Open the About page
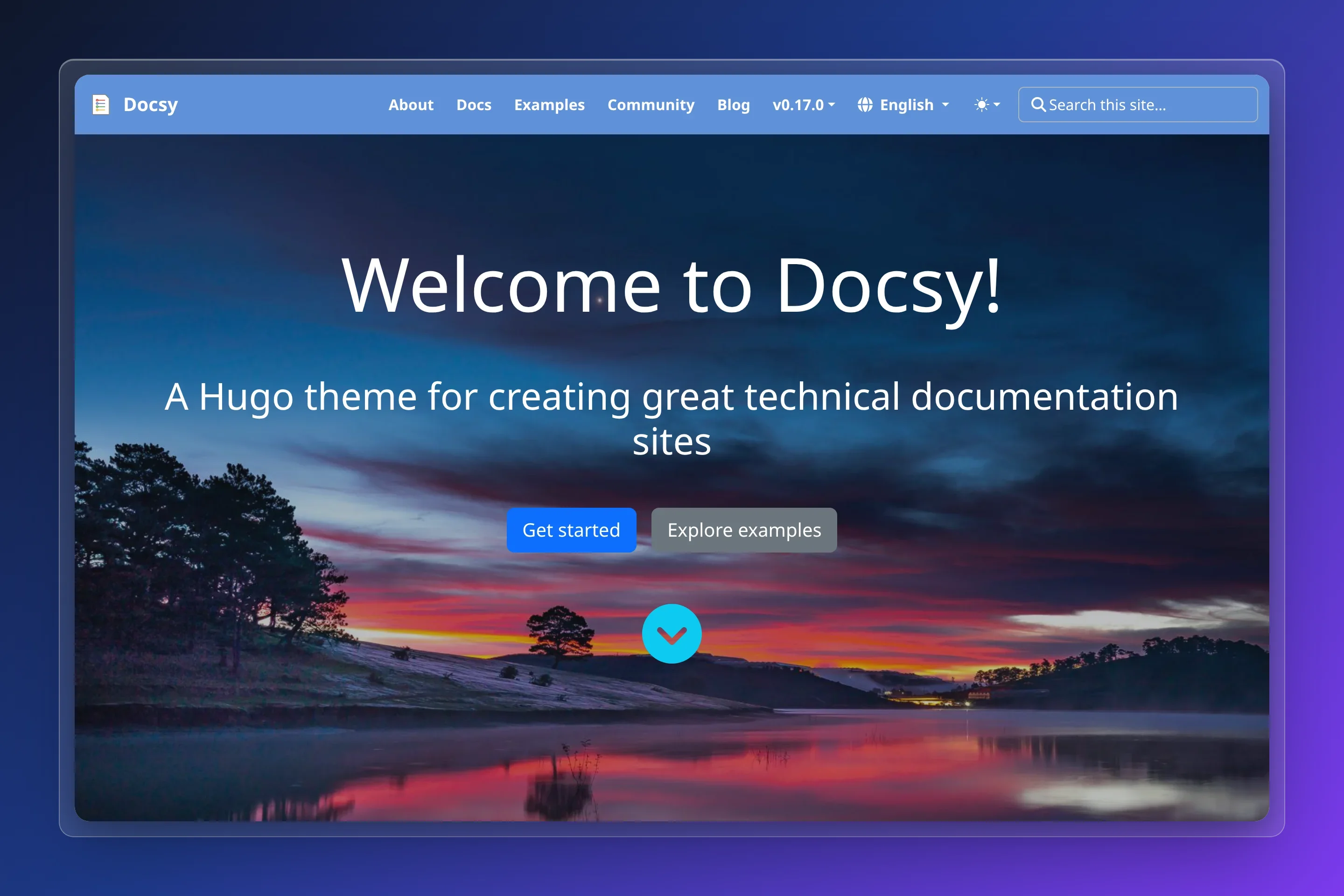 [411, 105]
